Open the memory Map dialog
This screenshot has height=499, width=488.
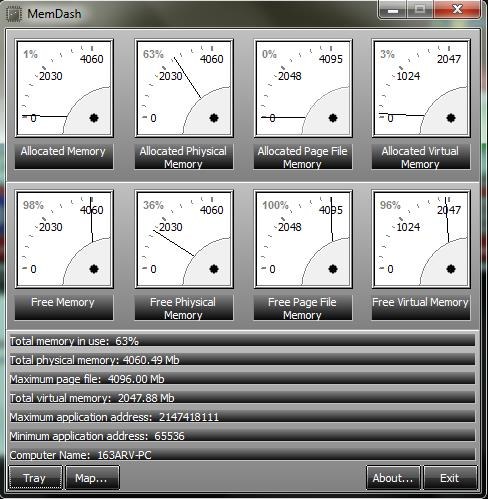(x=92, y=478)
